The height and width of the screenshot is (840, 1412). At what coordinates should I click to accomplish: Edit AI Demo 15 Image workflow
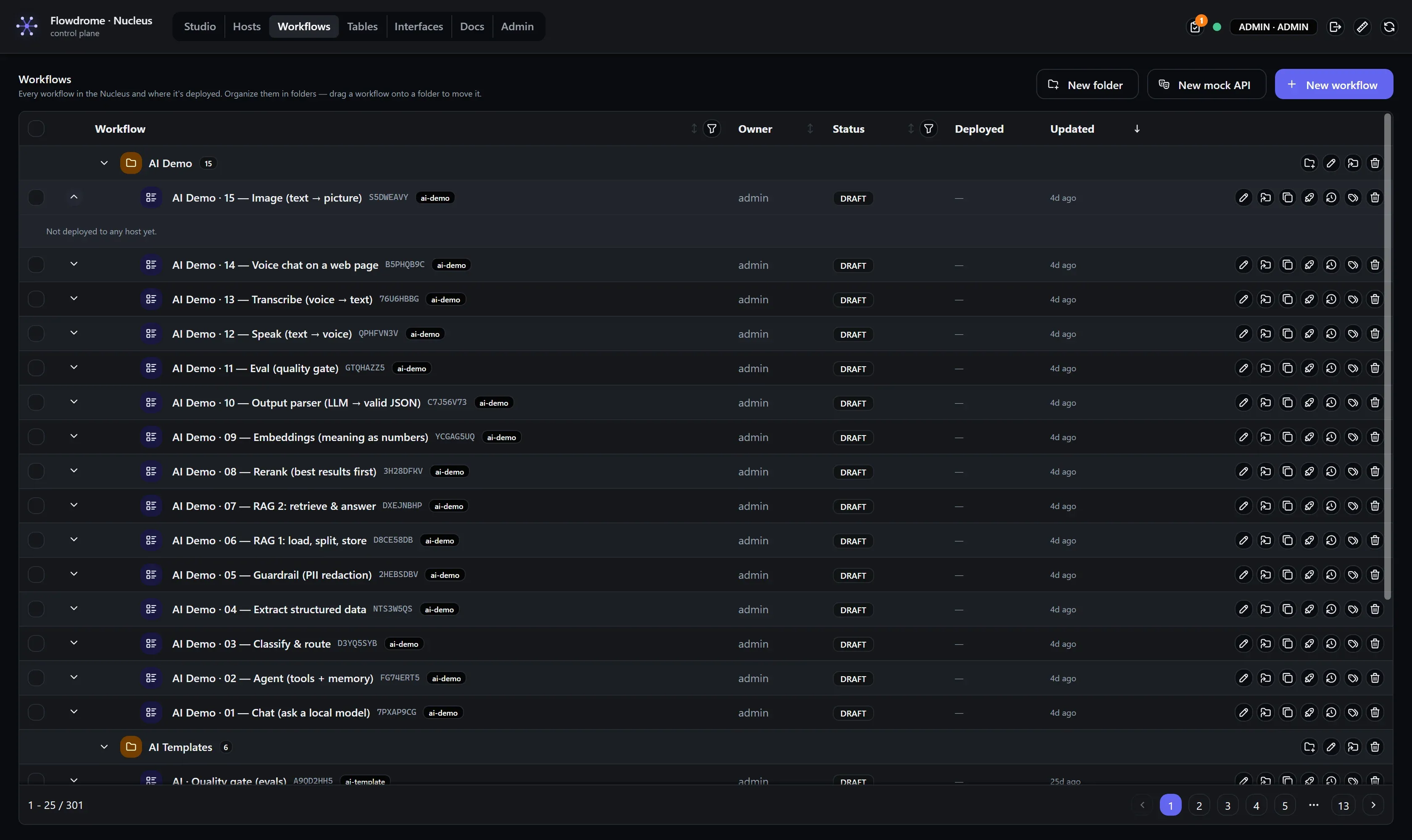coord(1243,197)
